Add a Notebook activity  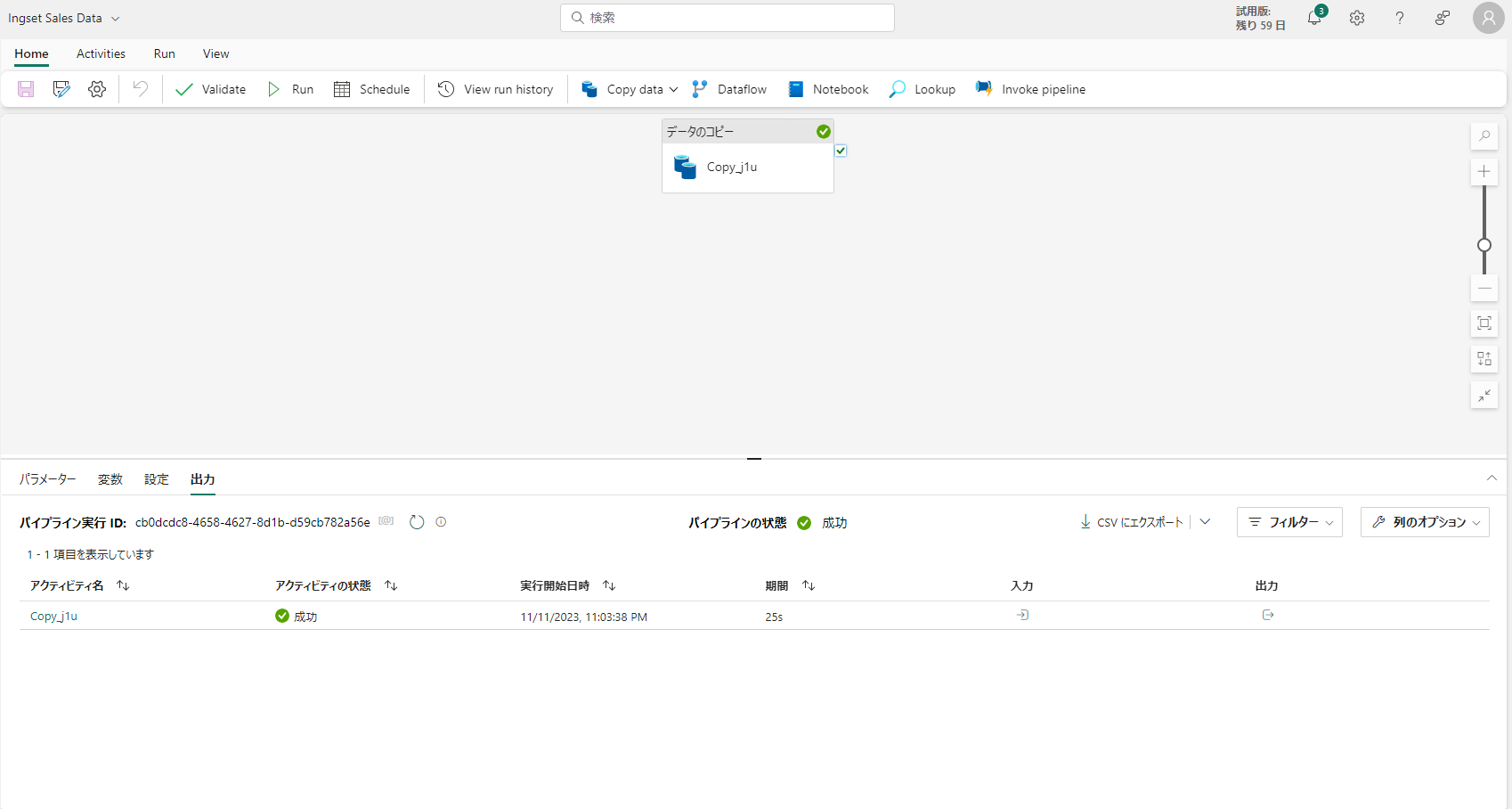pyautogui.click(x=828, y=89)
